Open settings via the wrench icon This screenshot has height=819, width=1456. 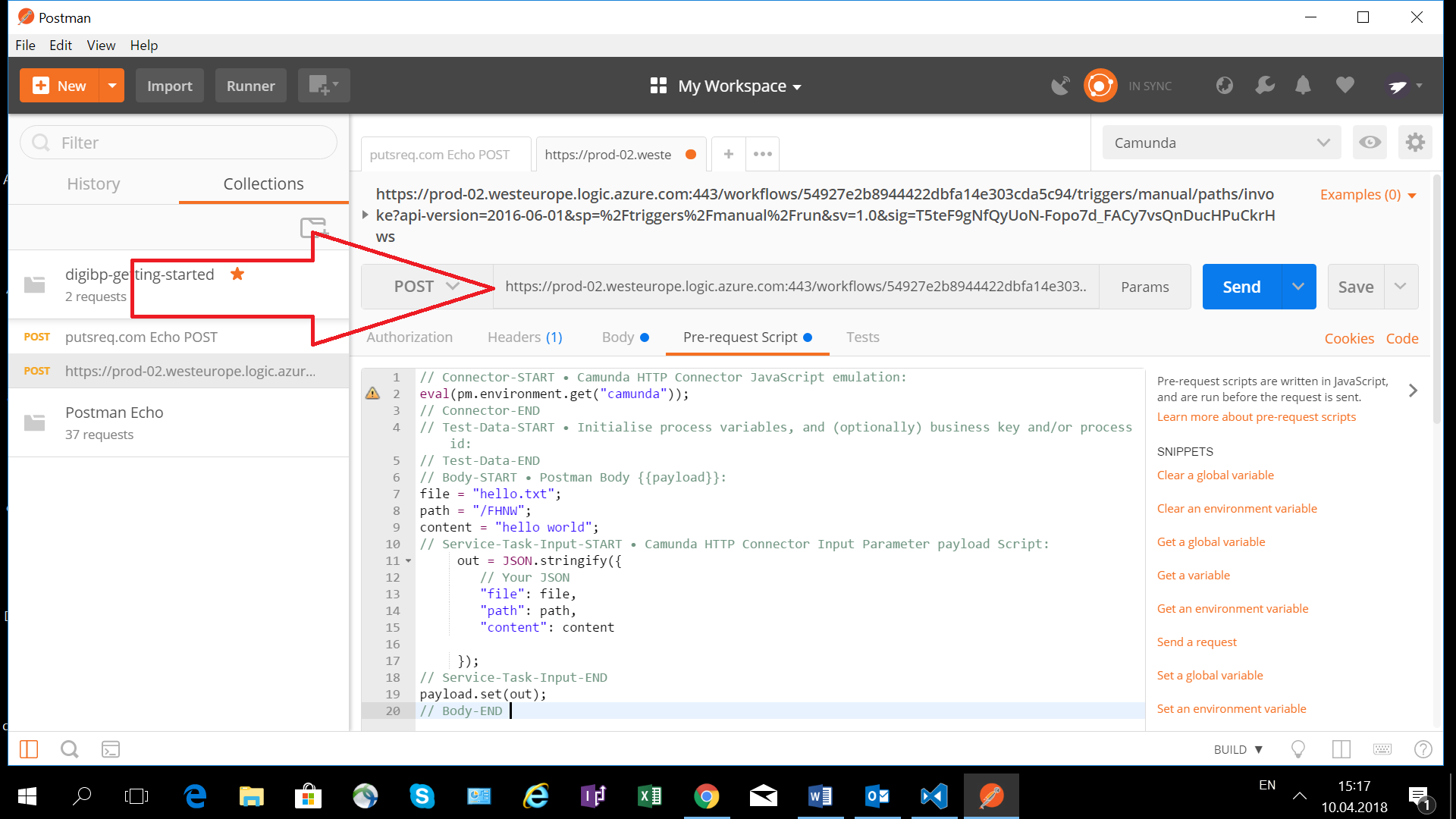(1264, 86)
